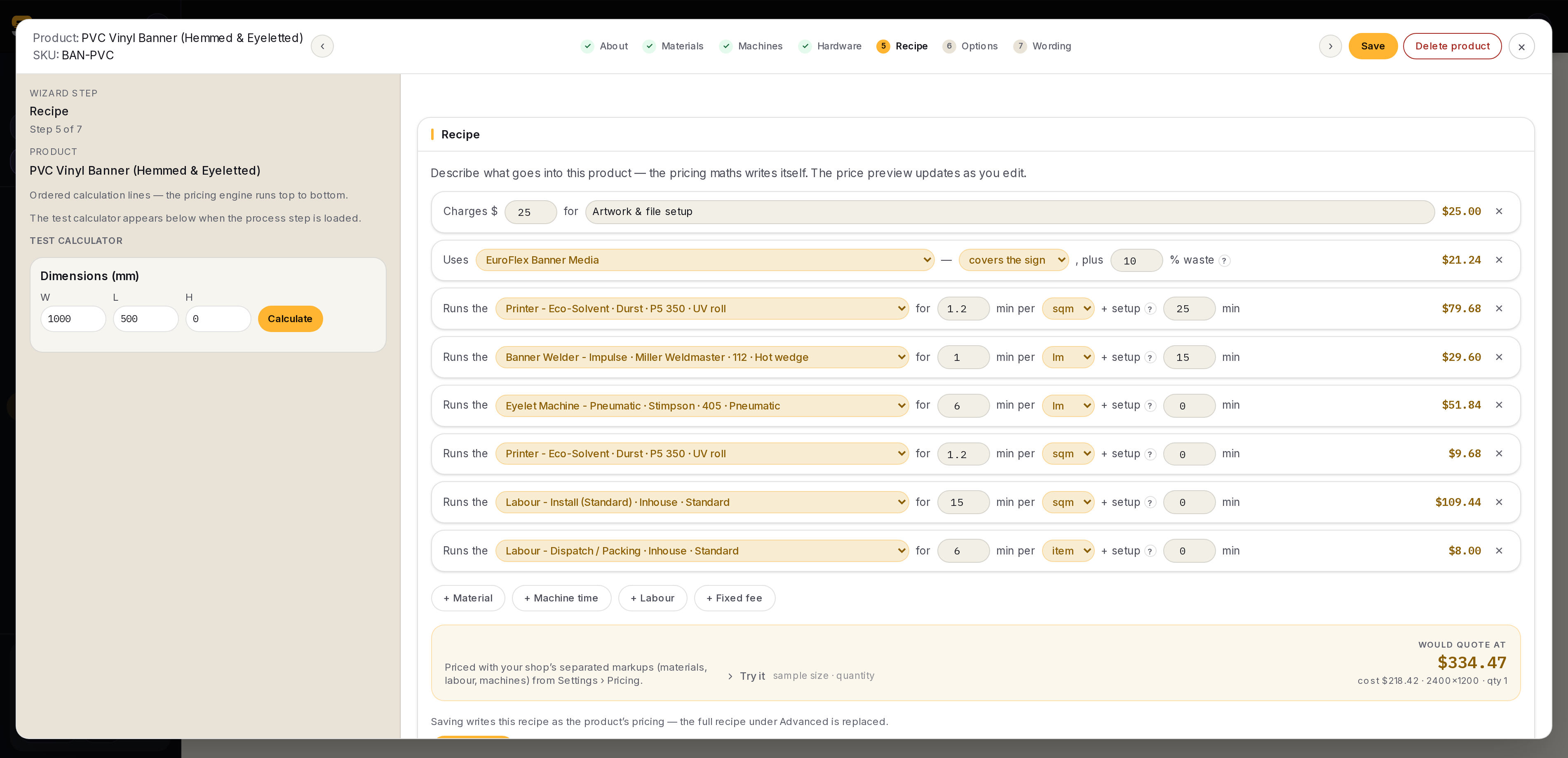Edit the L dimension field
Image resolution: width=1568 pixels, height=758 pixels.
point(146,319)
